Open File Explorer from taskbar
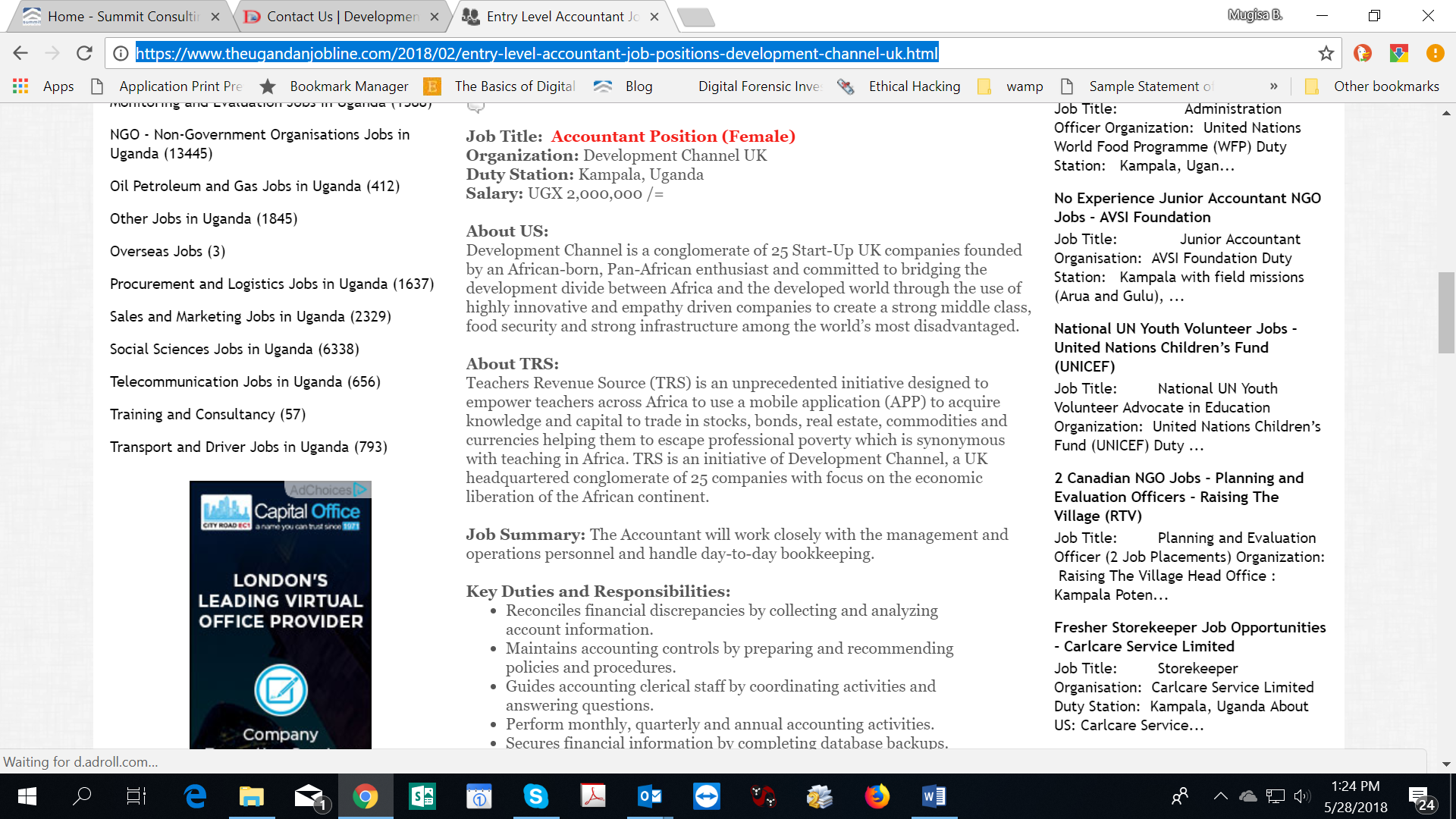The height and width of the screenshot is (819, 1456). (x=251, y=796)
